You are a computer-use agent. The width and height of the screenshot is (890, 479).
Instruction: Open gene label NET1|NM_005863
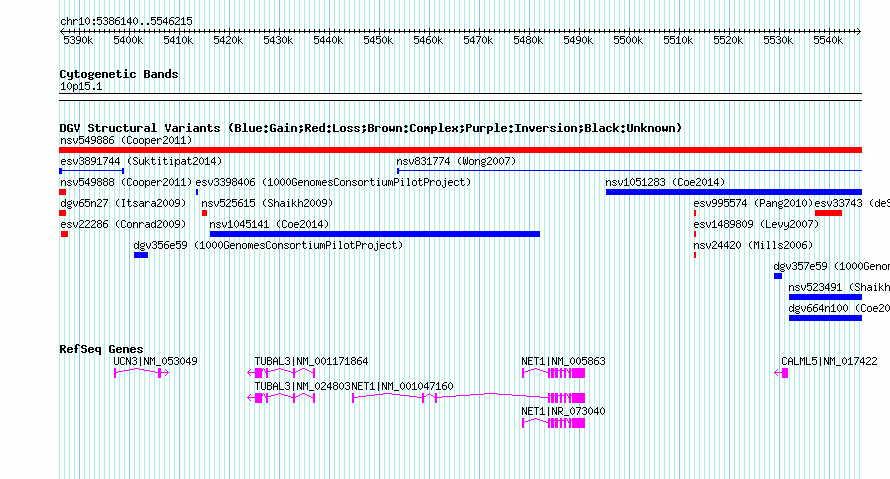tap(563, 361)
